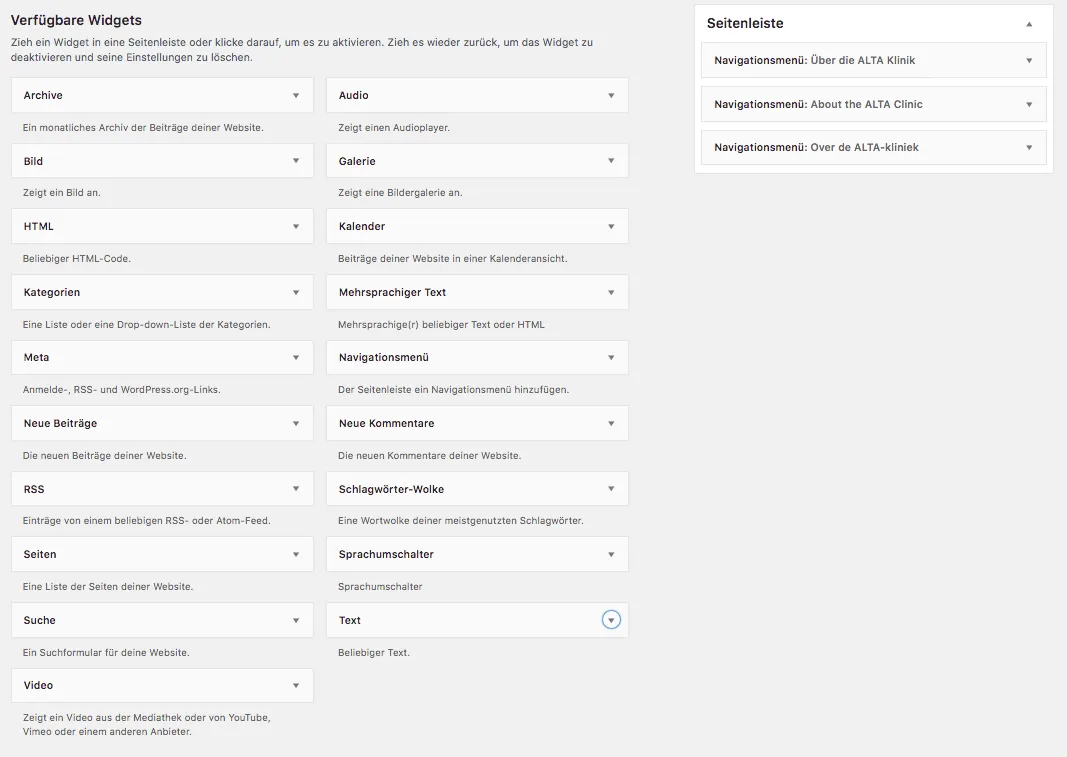
Task: Open the Mehrsprachiger Text widget arrow
Action: coord(611,292)
